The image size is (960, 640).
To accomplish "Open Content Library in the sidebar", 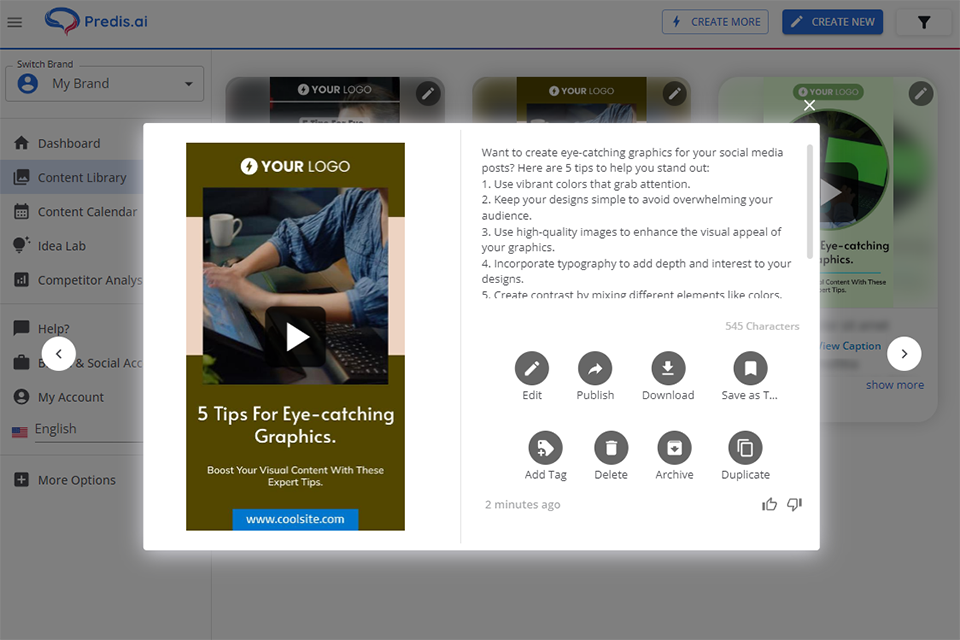I will pyautogui.click(x=72, y=178).
